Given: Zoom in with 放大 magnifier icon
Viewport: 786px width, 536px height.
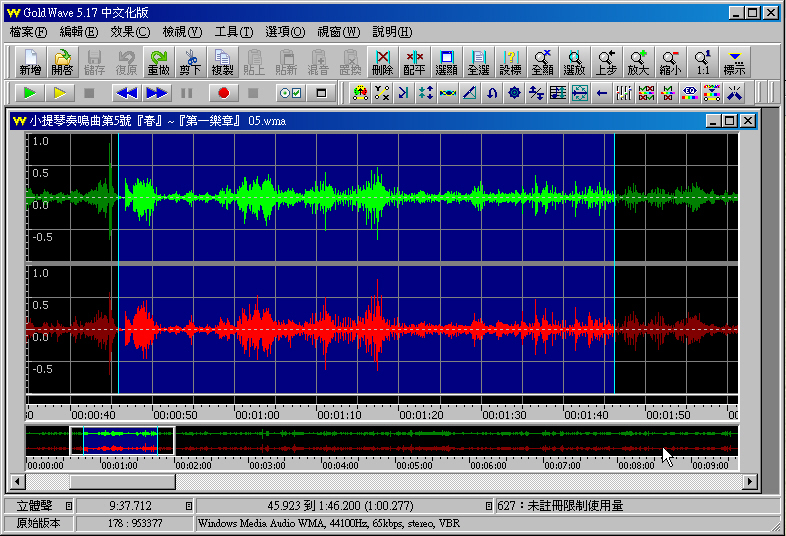Looking at the screenshot, I should (x=638, y=62).
